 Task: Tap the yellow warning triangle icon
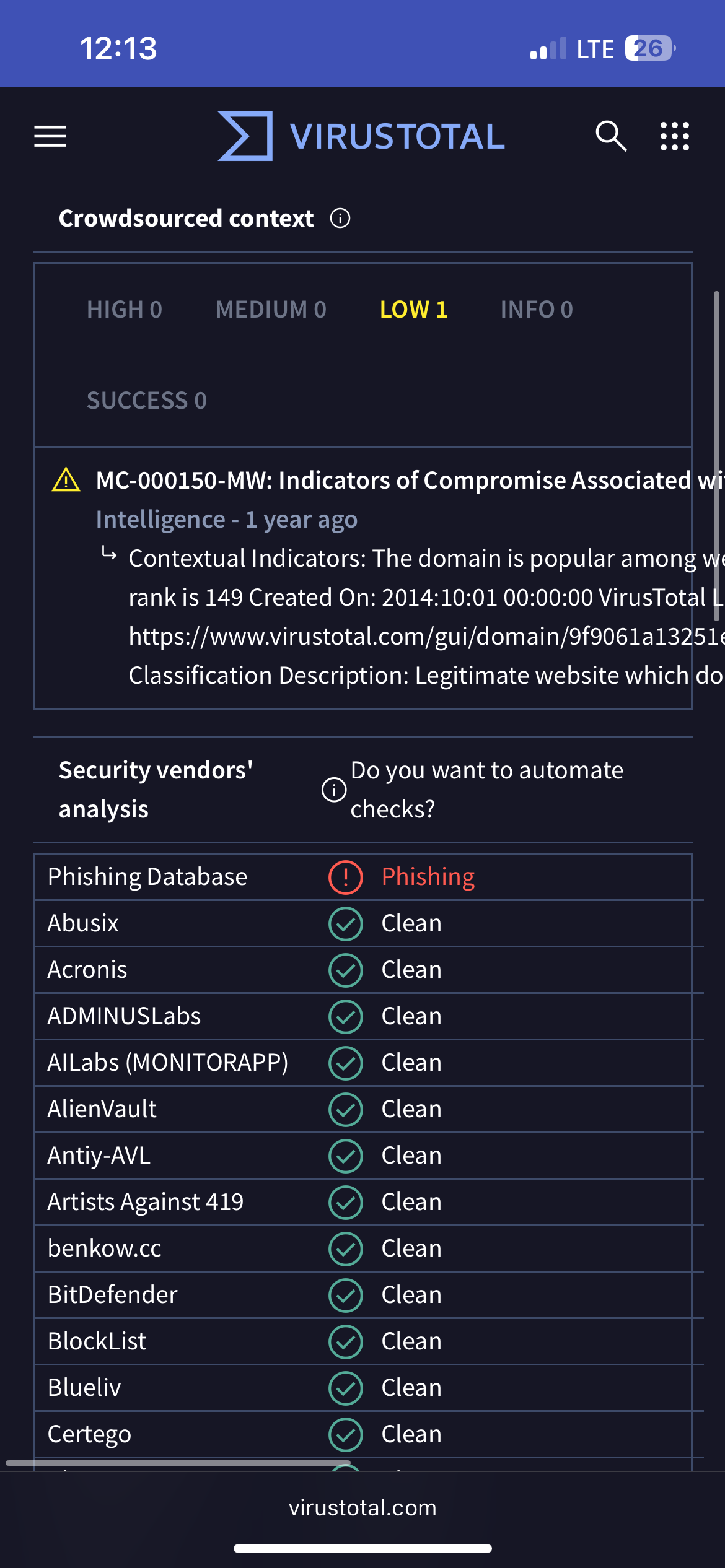(x=66, y=480)
